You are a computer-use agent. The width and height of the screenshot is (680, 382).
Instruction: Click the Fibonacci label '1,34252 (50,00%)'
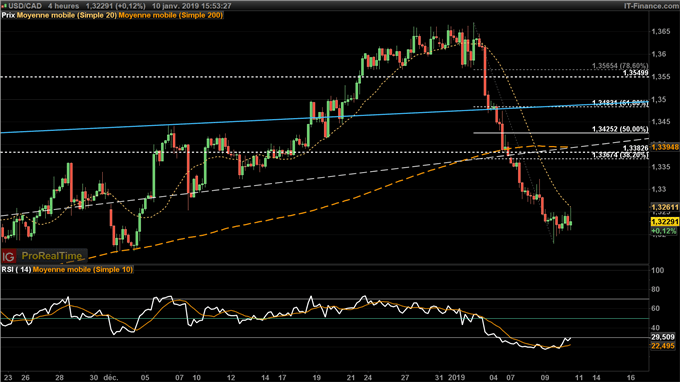click(620, 129)
